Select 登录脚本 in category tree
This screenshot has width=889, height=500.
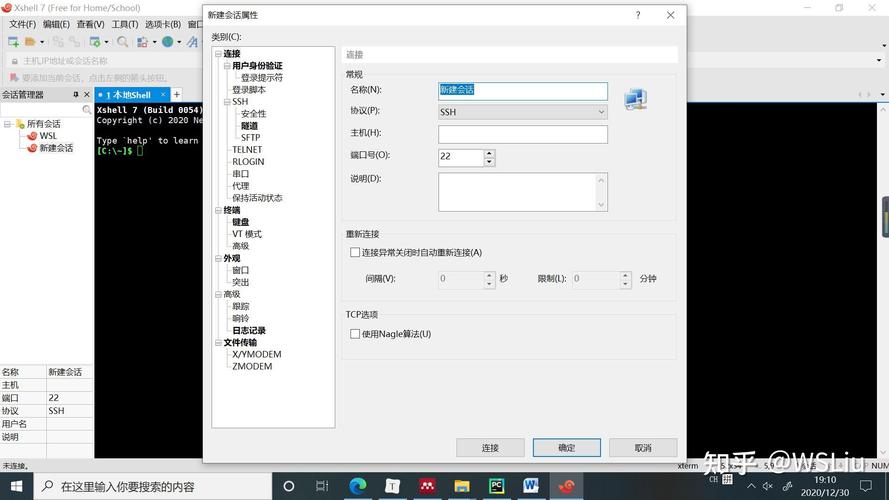coord(249,90)
